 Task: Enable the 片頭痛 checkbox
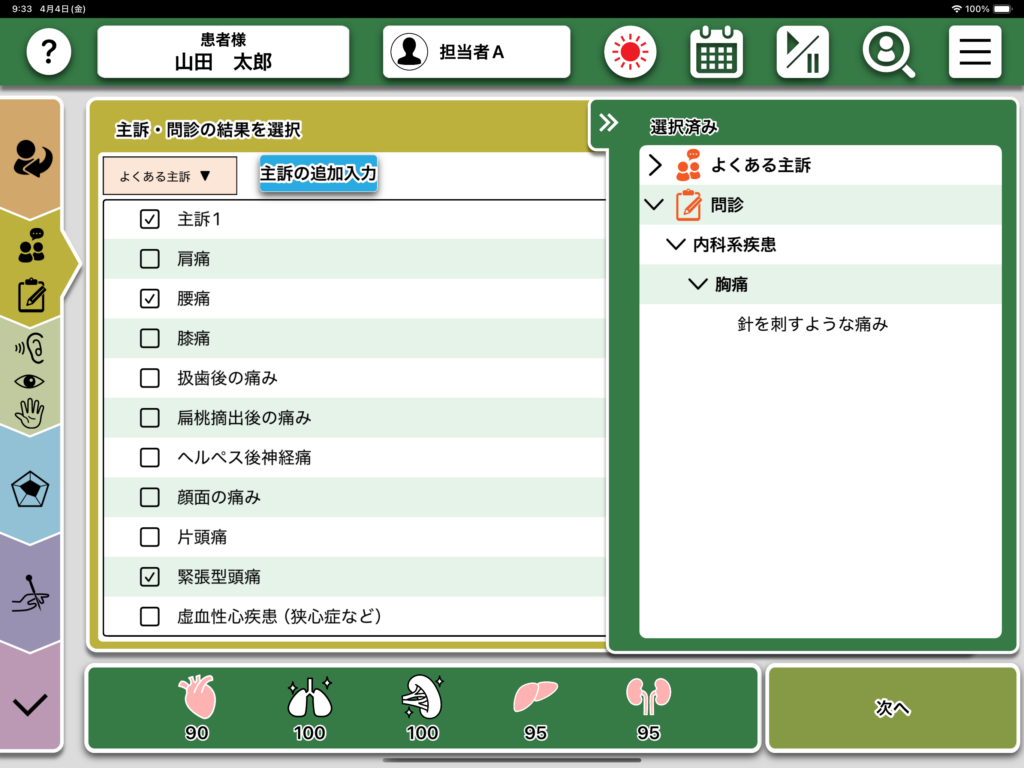coord(150,537)
